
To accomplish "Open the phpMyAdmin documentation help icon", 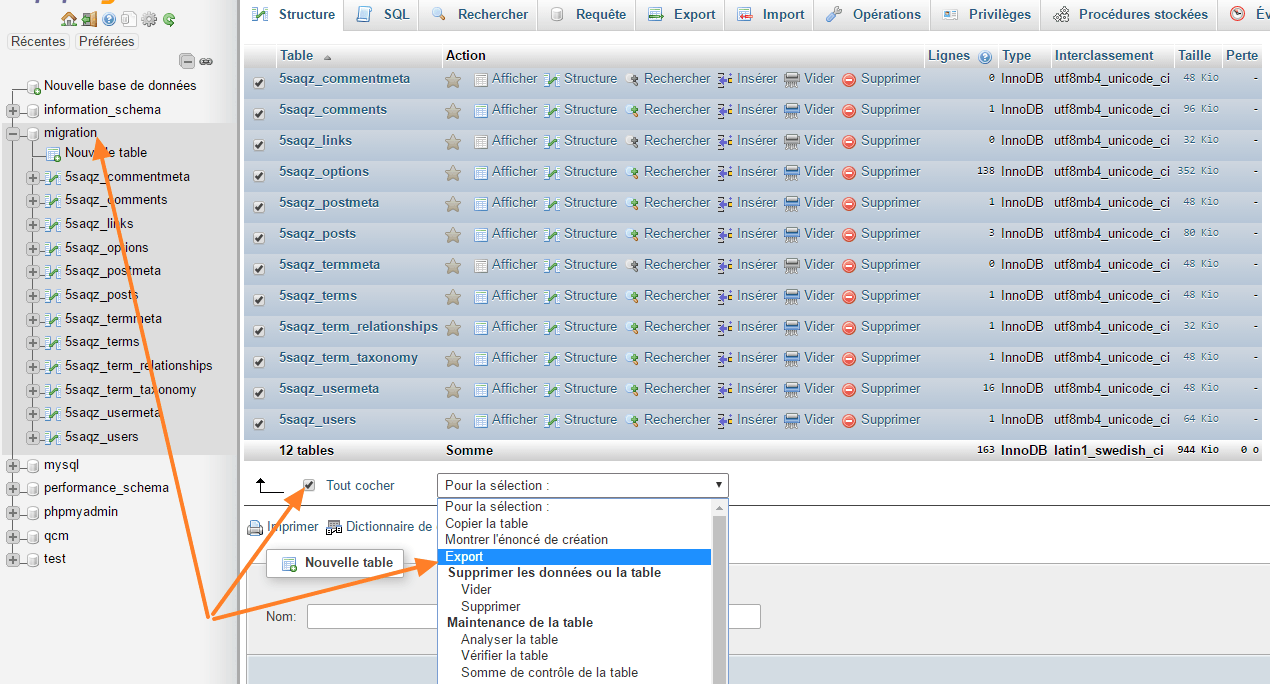I will pos(109,19).
